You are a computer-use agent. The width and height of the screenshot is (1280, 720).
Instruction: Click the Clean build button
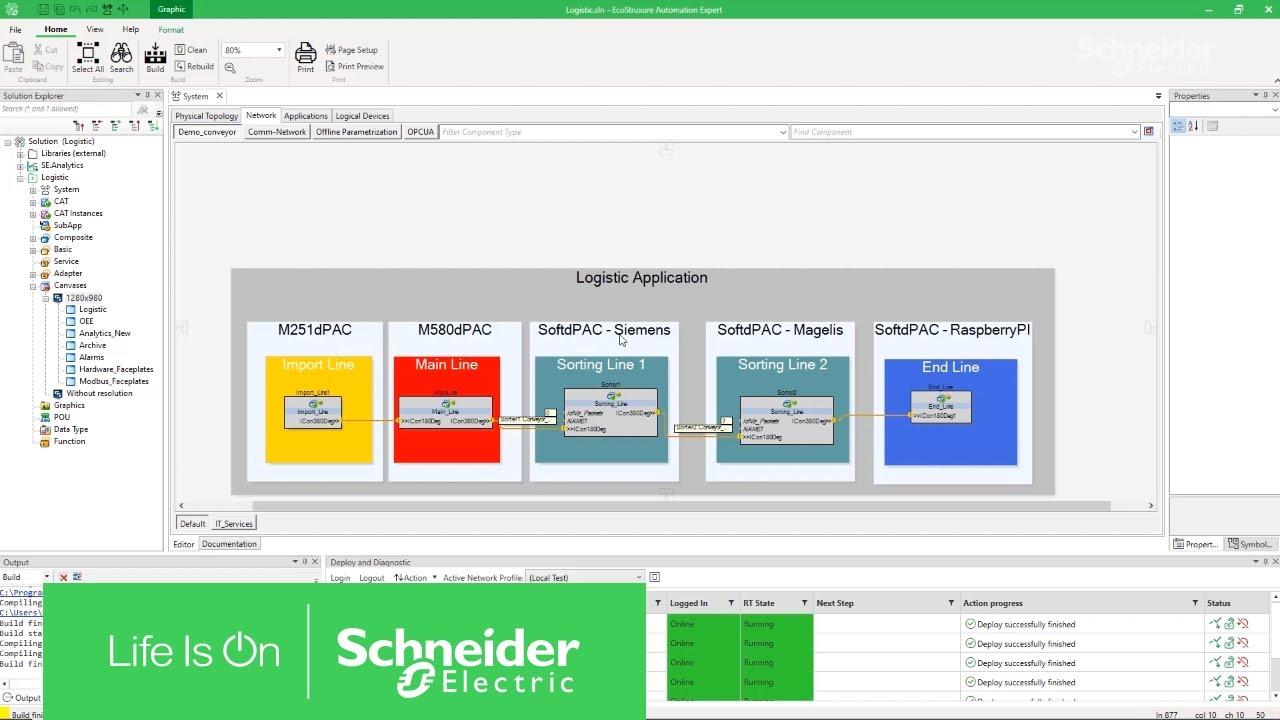[191, 49]
